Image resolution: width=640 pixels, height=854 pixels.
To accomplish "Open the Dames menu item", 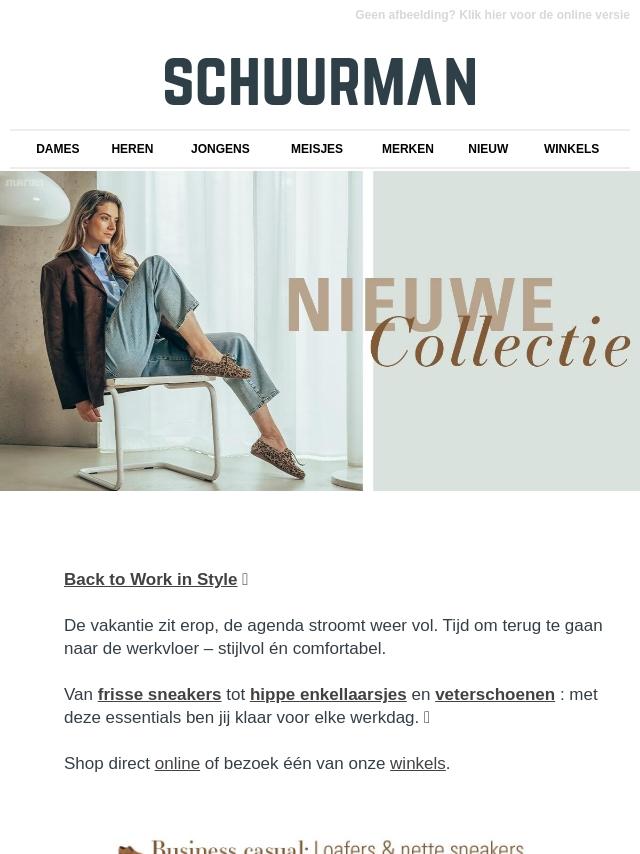I will pos(58,149).
